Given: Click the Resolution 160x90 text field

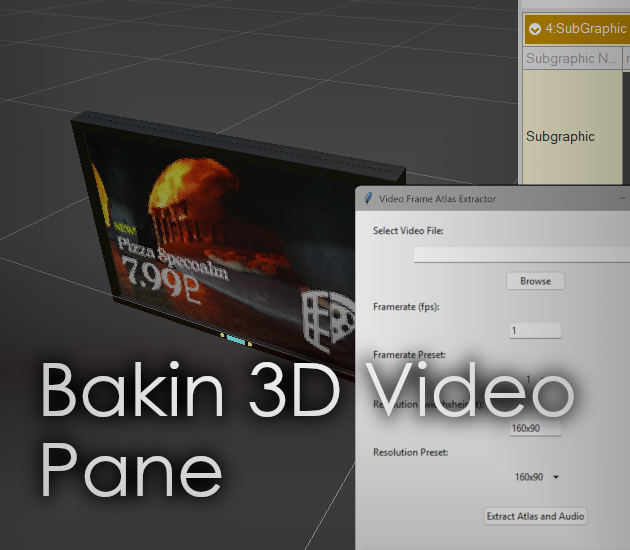Looking at the screenshot, I should pyautogui.click(x=535, y=429).
